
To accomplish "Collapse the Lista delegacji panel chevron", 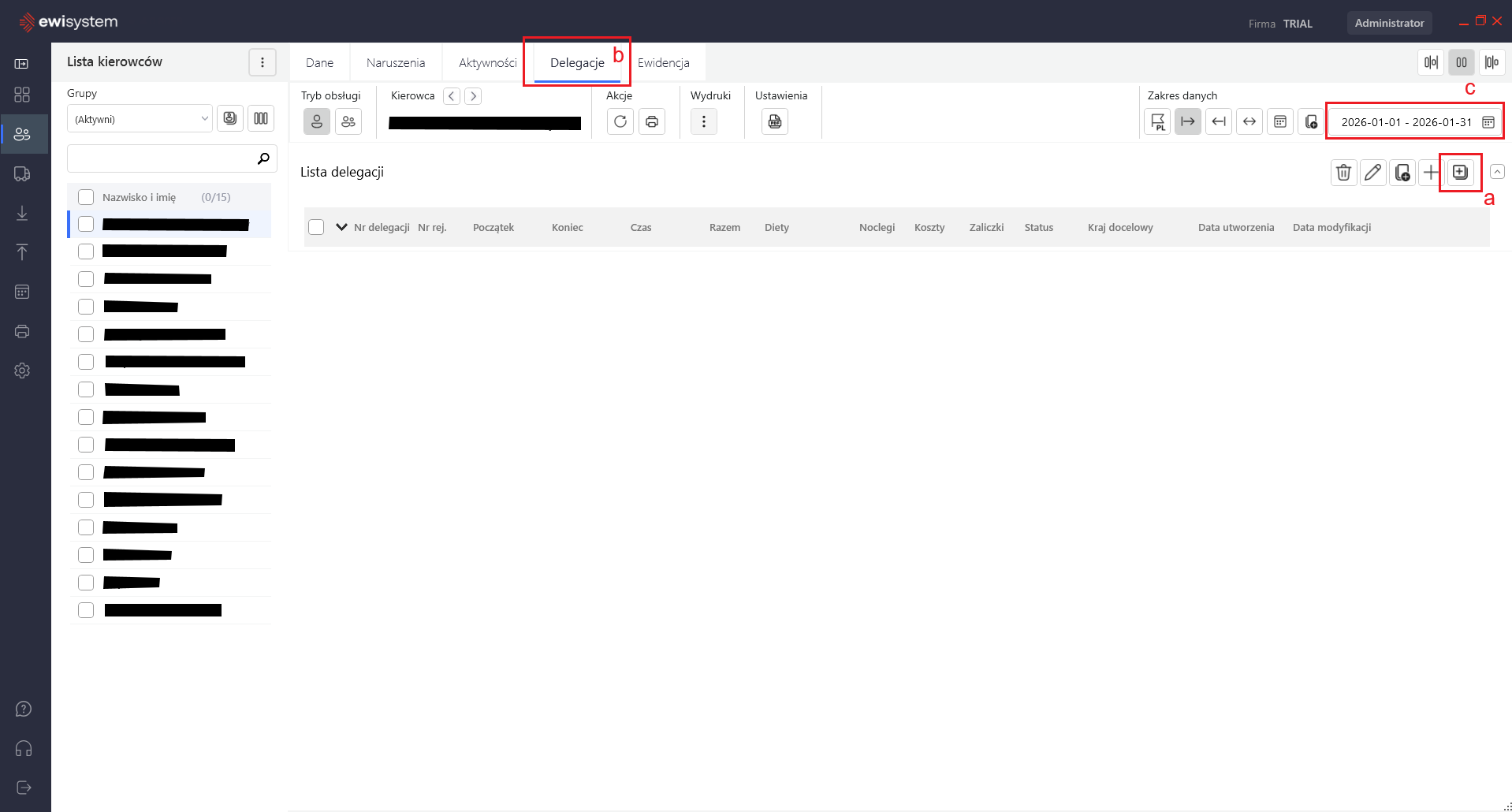I will tap(1497, 172).
